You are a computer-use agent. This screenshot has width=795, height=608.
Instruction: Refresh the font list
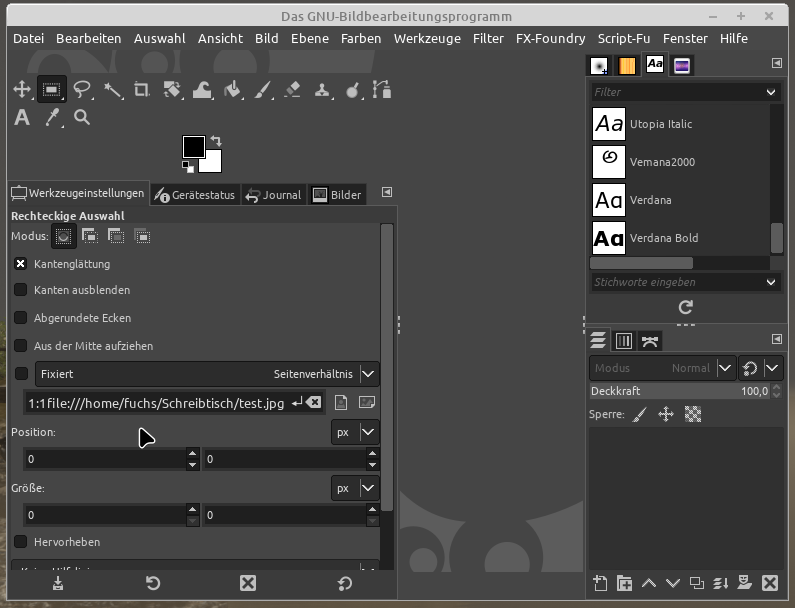pyautogui.click(x=685, y=307)
